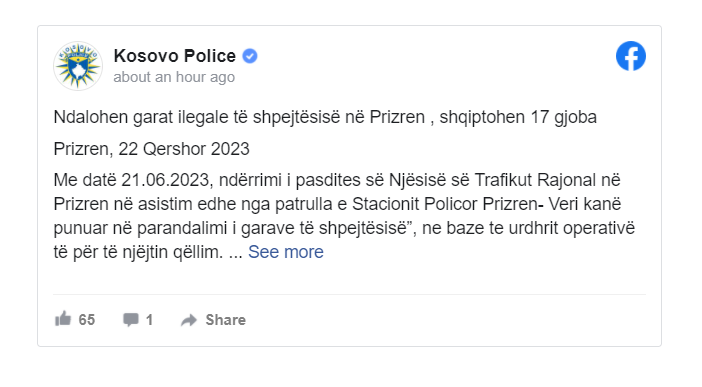
Task: View the 65 likes count
Action: click(87, 320)
